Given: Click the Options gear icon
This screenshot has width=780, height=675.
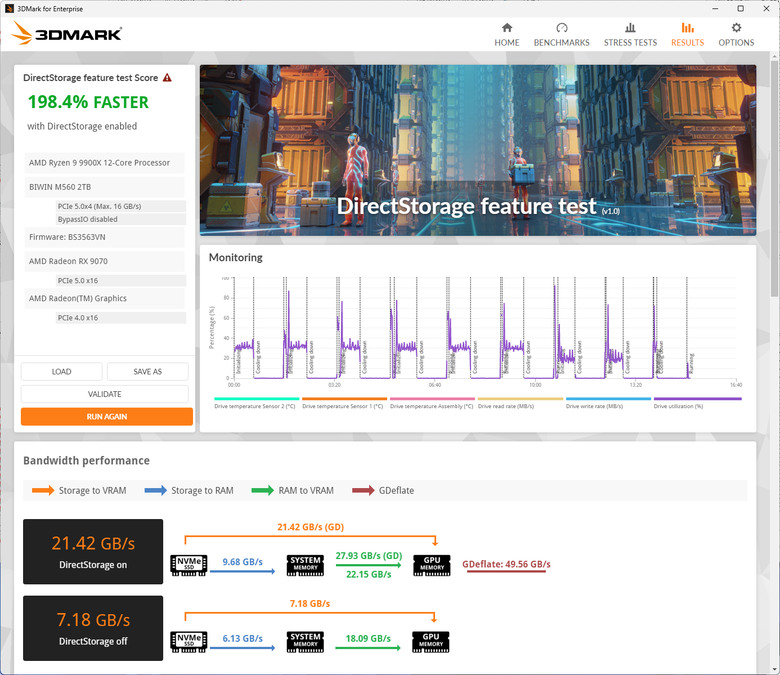Looking at the screenshot, I should [736, 27].
